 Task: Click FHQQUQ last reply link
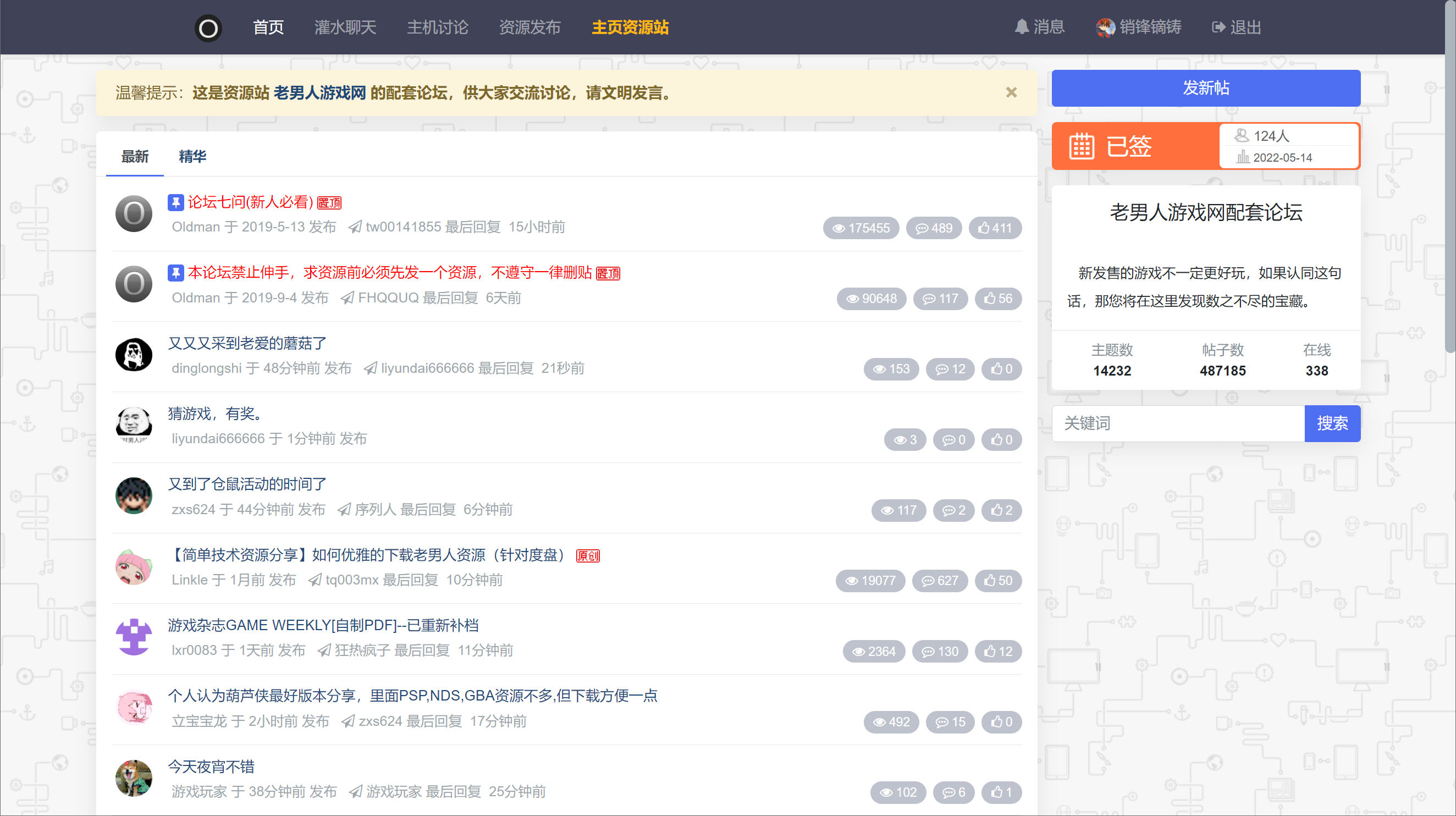pos(388,298)
